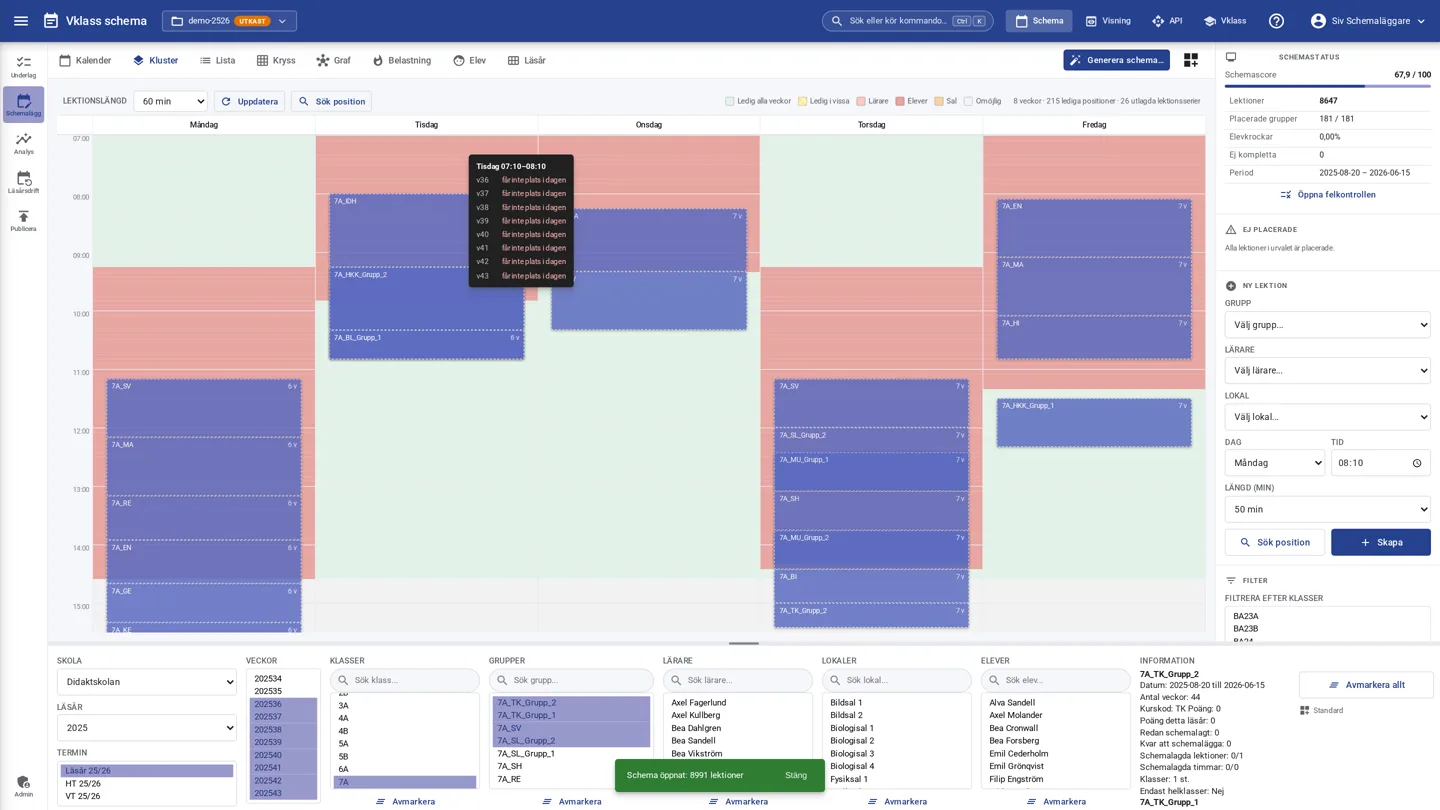Toggle the Ledig alla veckor legend checkbox
The image size is (1440, 810).
tap(730, 101)
